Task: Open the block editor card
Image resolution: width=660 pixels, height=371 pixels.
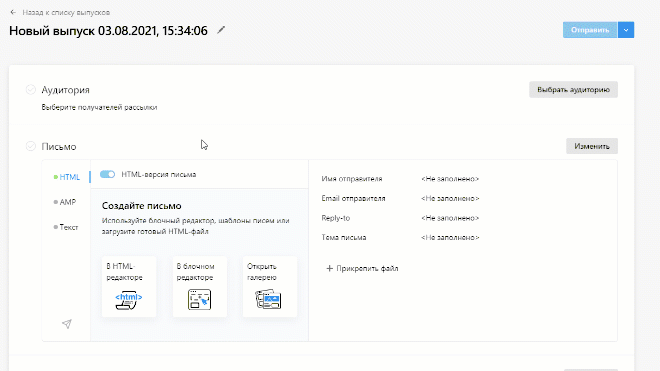Action: [x=200, y=287]
